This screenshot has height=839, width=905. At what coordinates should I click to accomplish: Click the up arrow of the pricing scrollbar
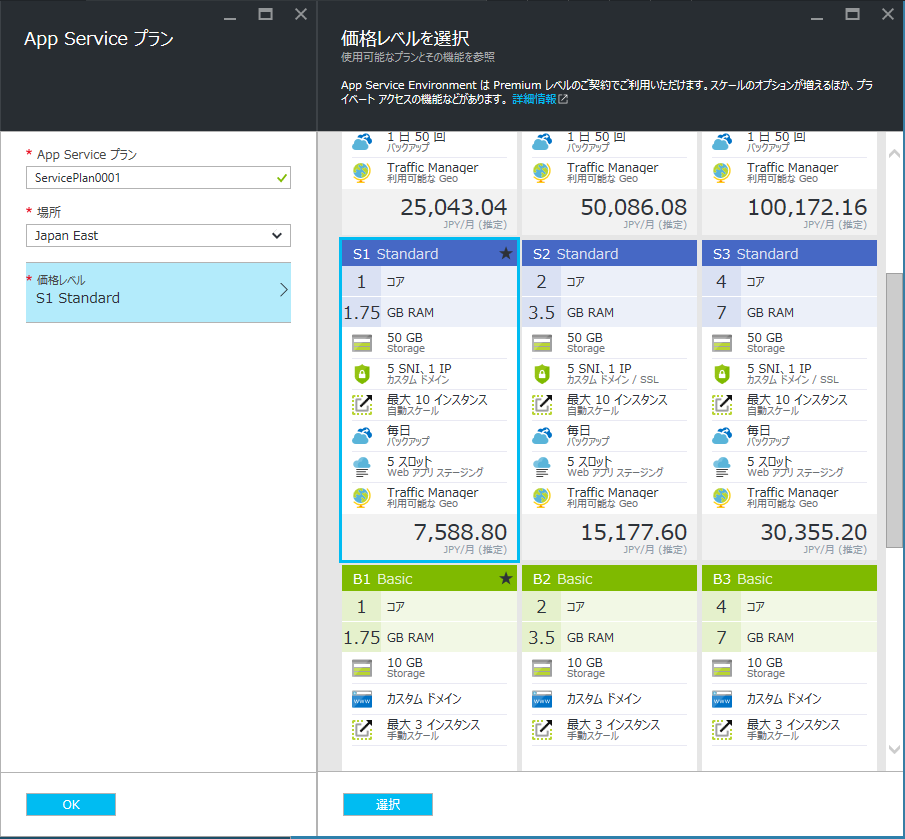point(894,153)
